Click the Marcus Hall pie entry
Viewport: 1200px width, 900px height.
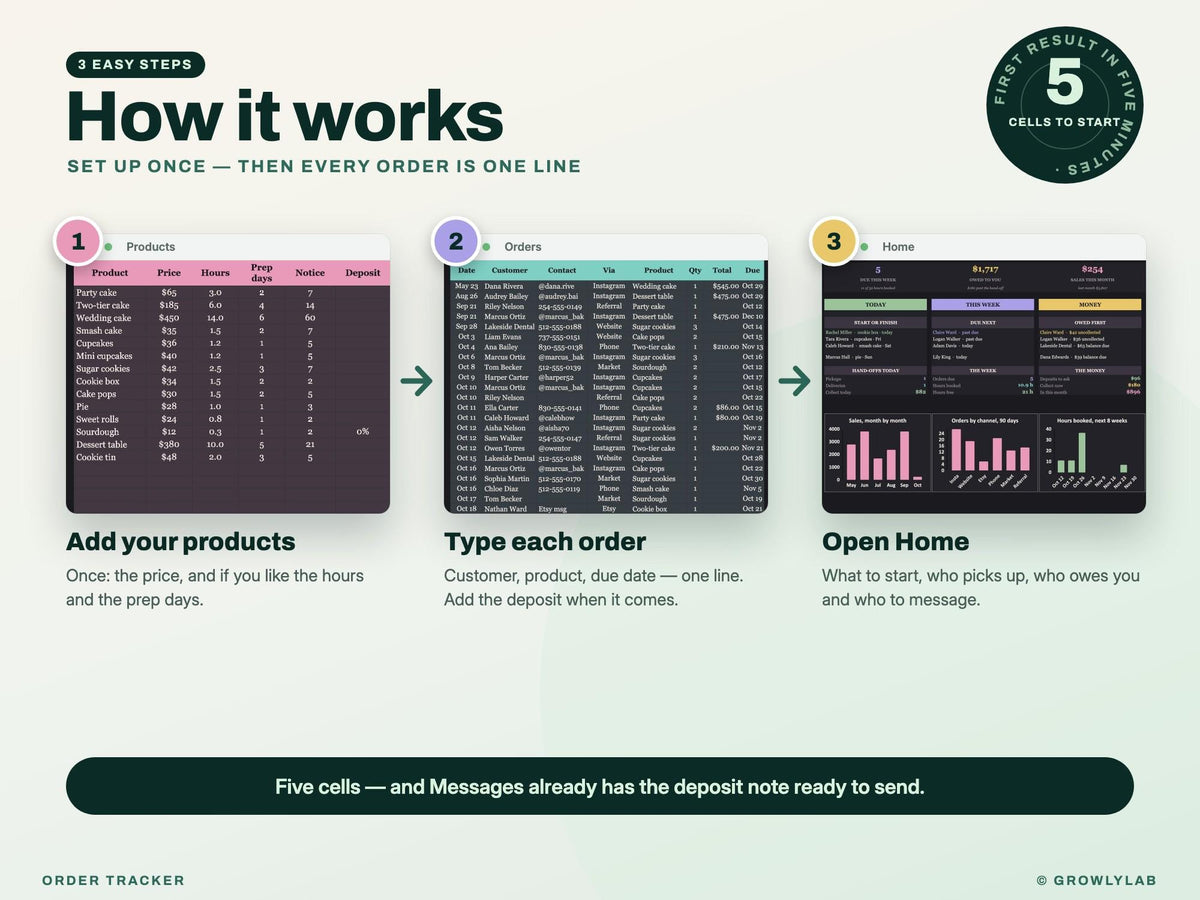pyautogui.click(x=847, y=356)
